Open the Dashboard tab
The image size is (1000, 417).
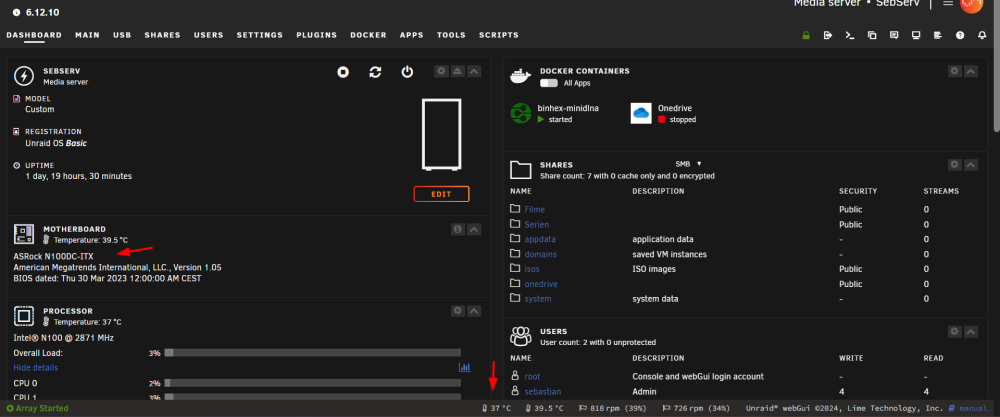pos(34,35)
